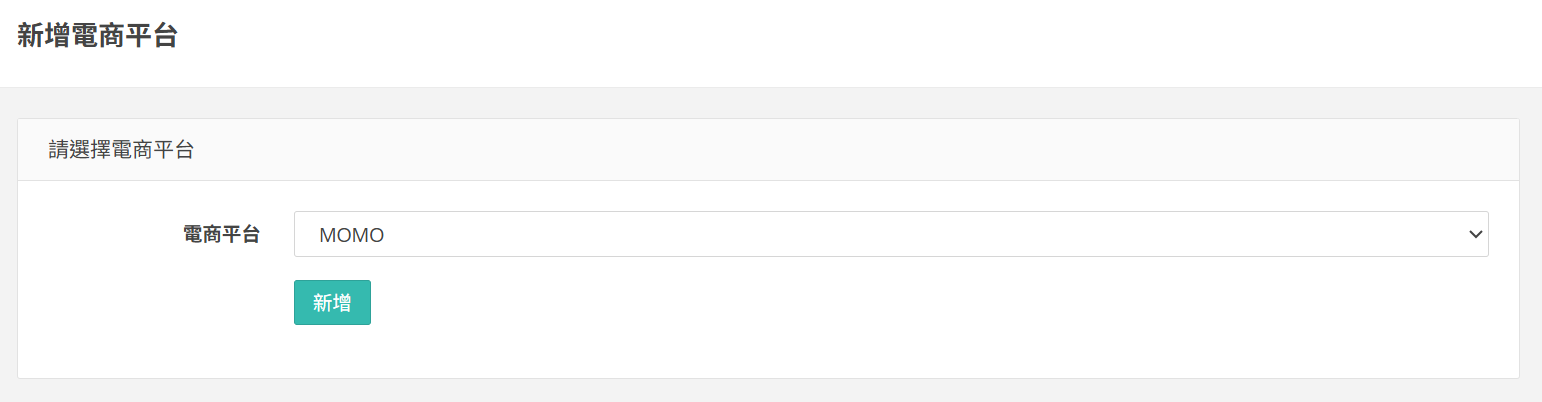The width and height of the screenshot is (1542, 402).
Task: Click the middle of the MOMO select field
Action: (890, 234)
